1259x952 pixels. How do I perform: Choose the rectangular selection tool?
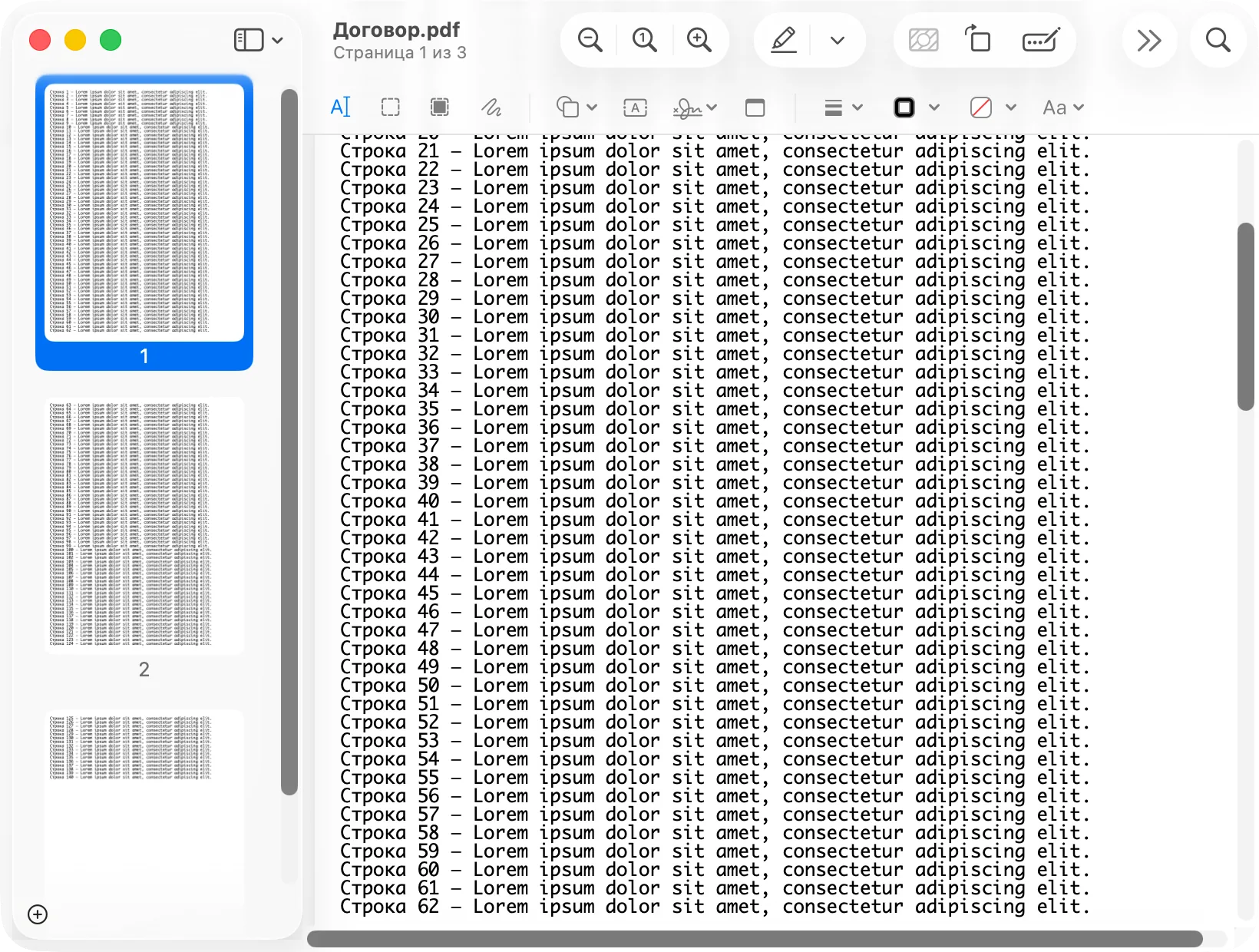click(391, 107)
